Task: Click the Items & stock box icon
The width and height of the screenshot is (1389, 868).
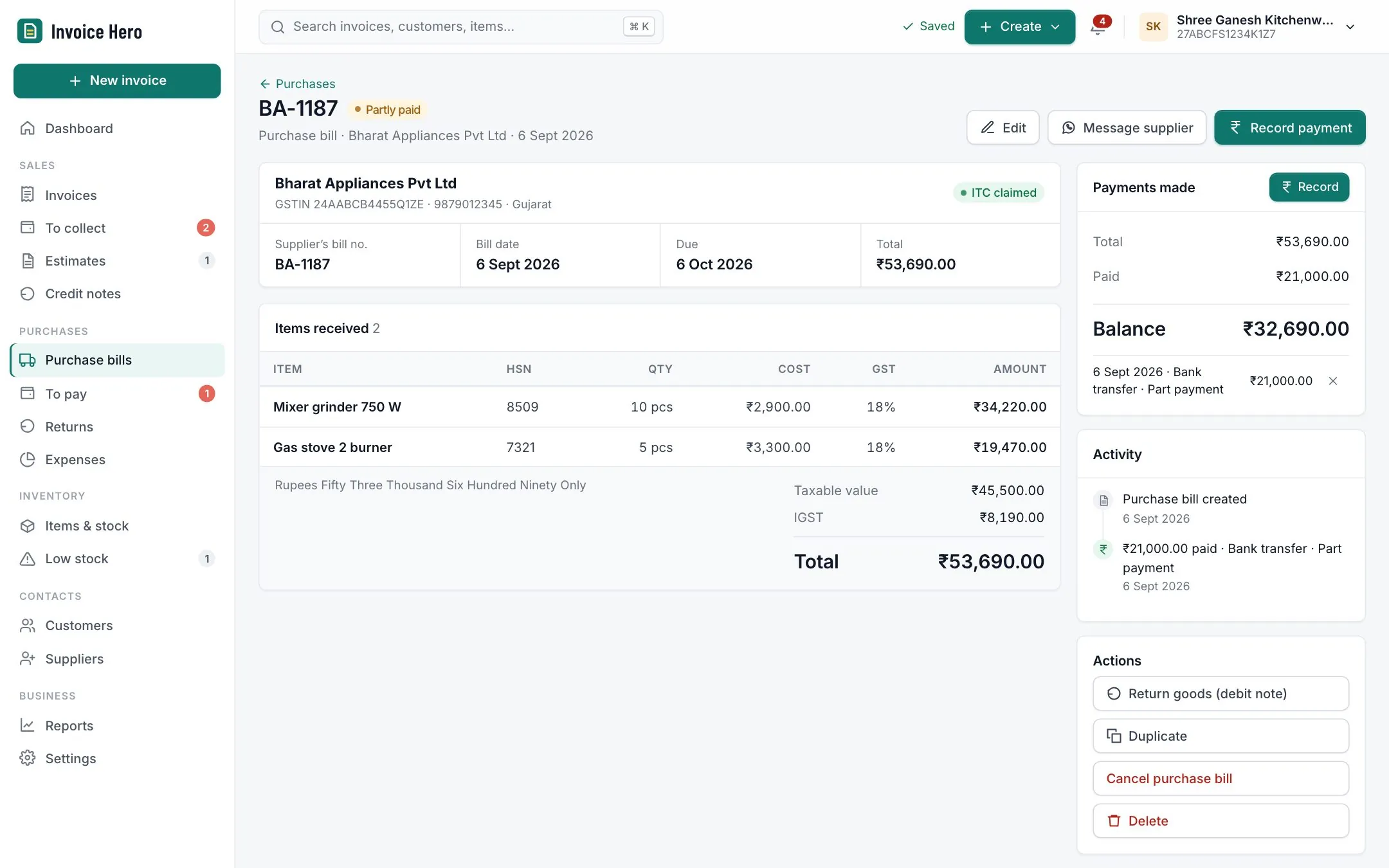Action: pos(28,525)
